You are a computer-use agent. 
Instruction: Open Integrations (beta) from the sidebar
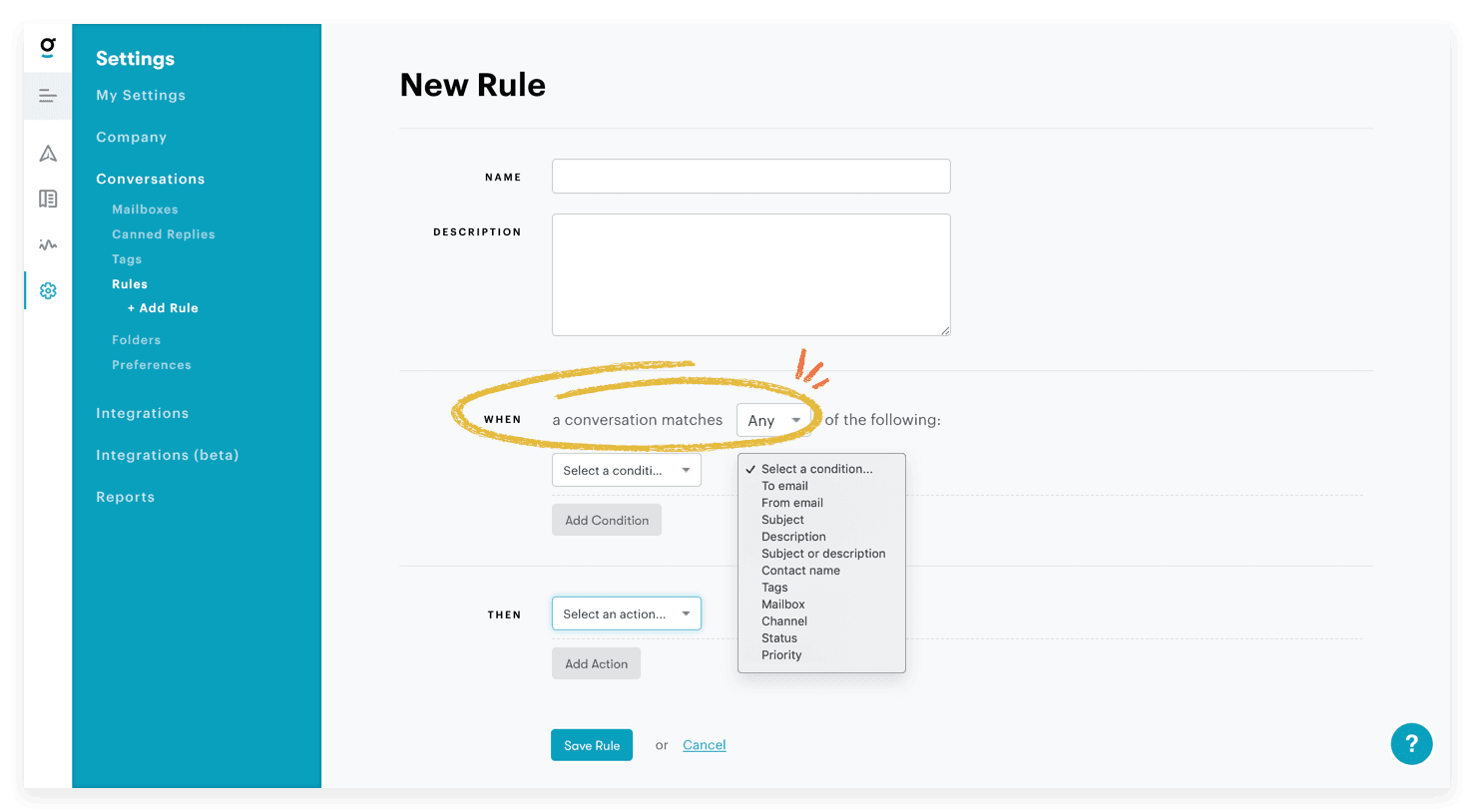[x=167, y=454]
